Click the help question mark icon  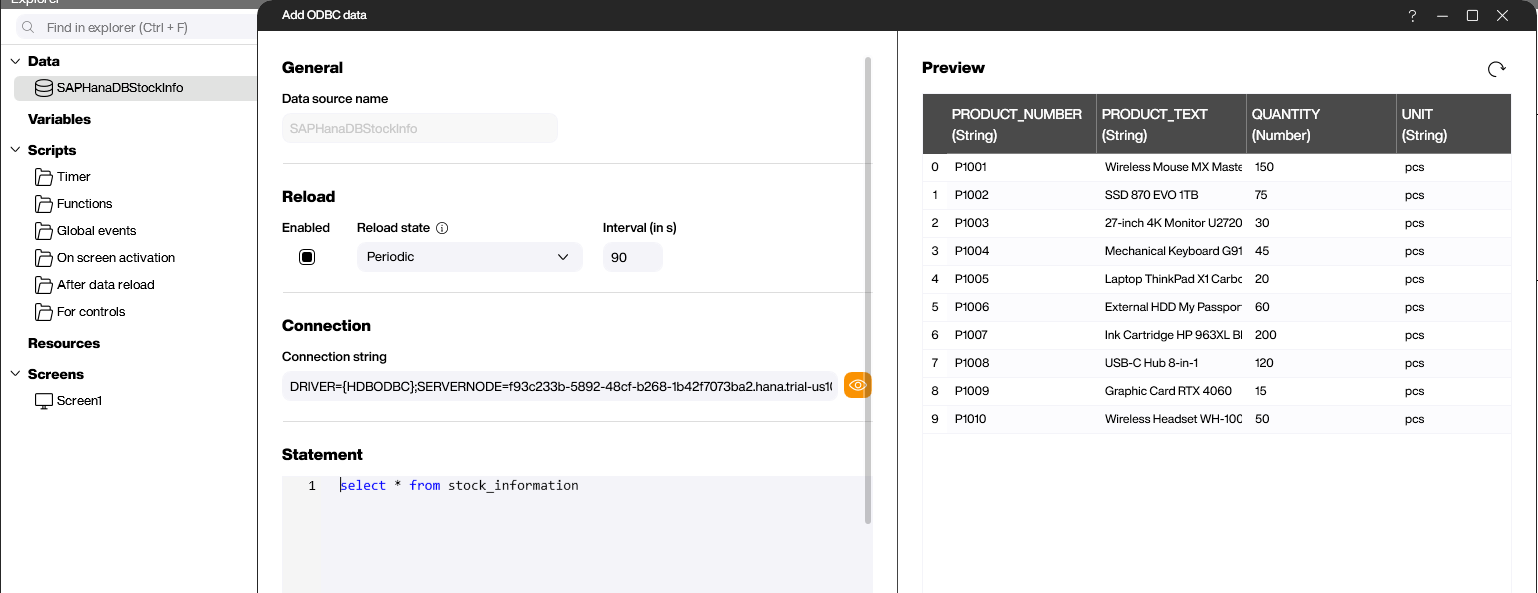tap(1412, 15)
